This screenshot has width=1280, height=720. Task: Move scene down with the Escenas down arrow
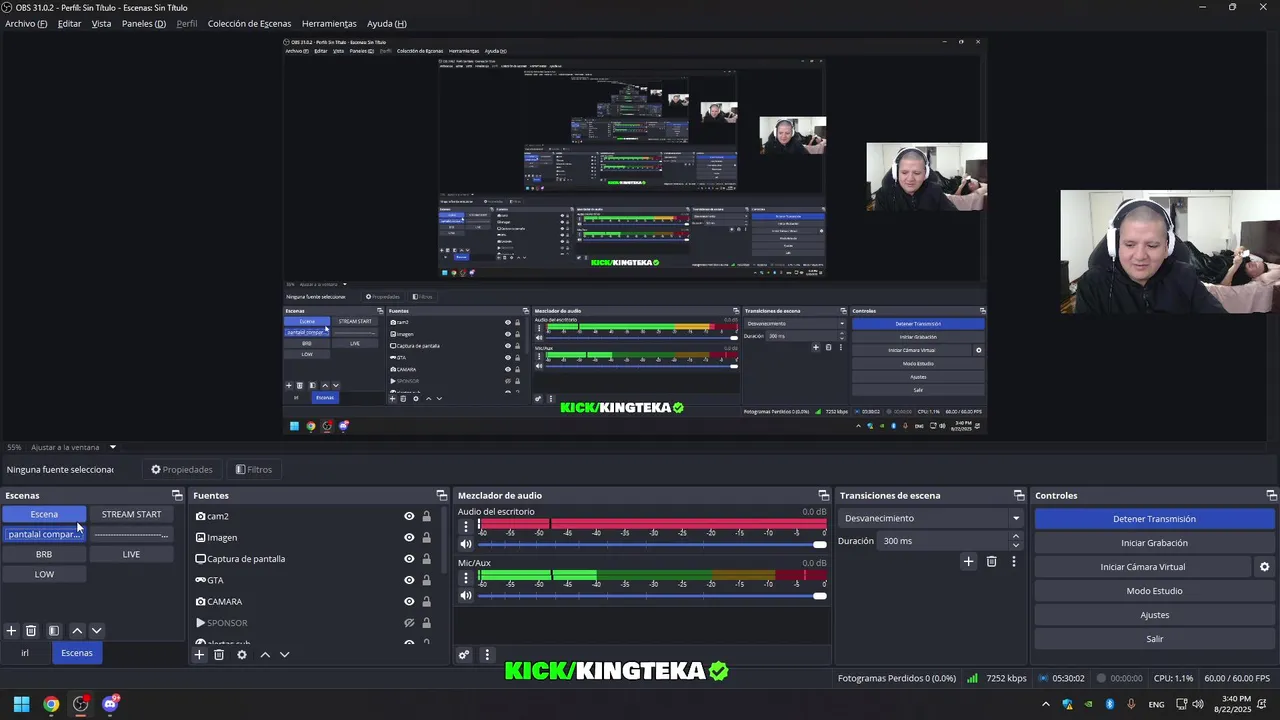[x=96, y=631]
